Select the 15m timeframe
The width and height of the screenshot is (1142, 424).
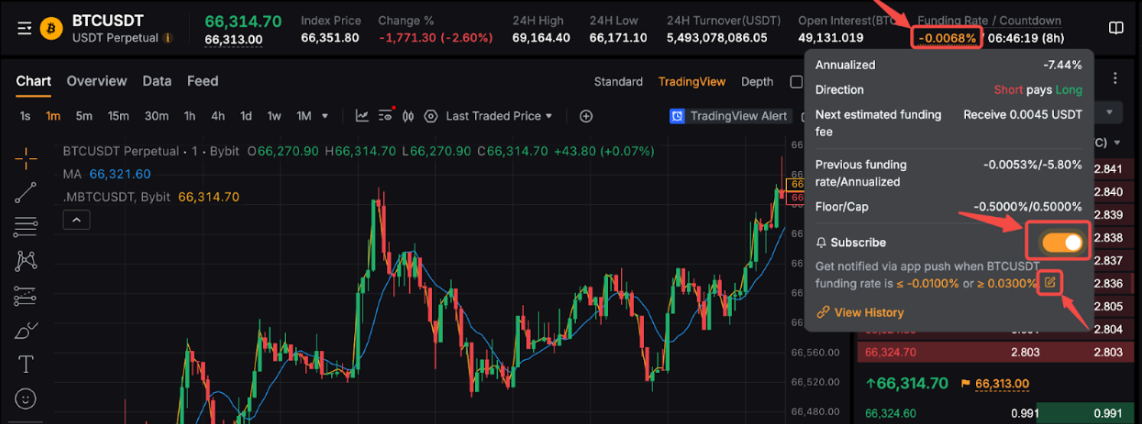118,116
